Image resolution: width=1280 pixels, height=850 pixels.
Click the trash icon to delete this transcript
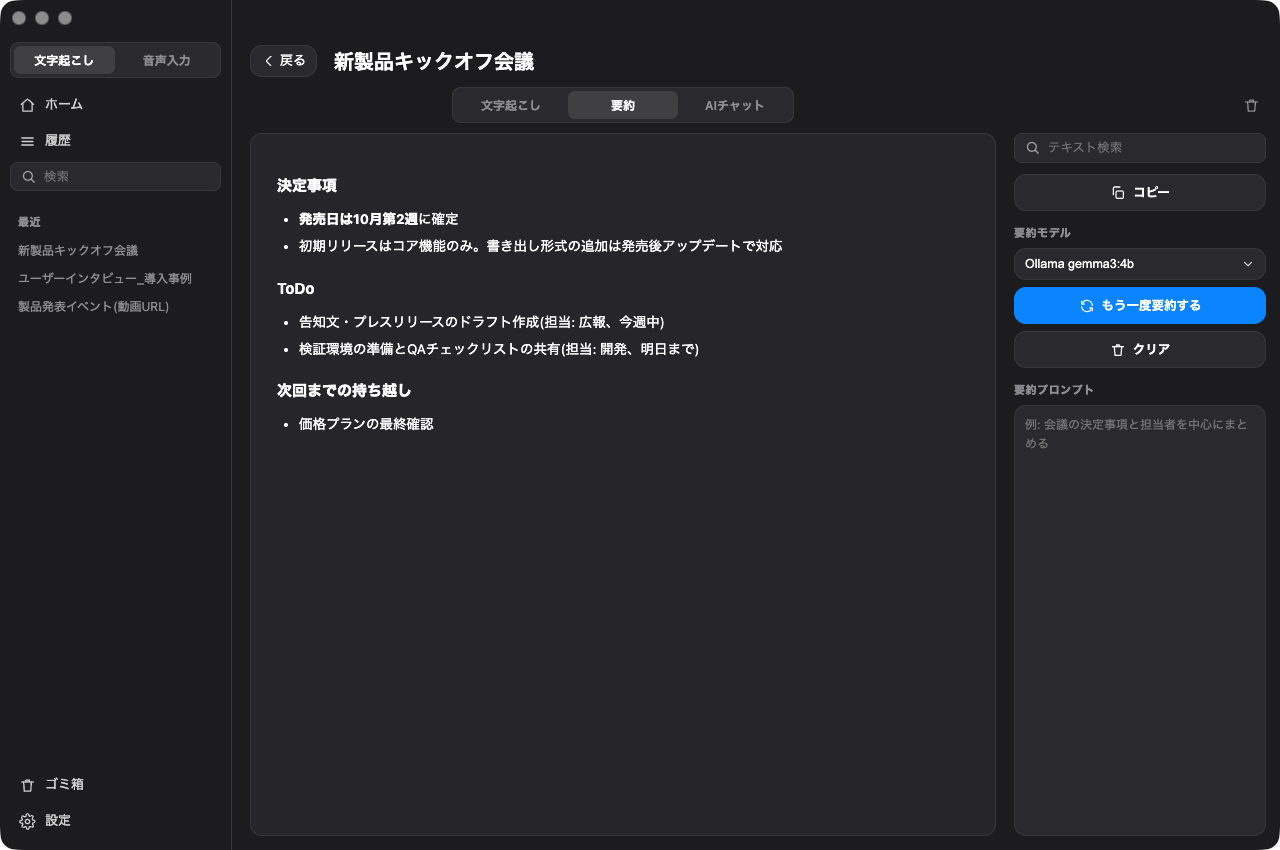coord(1251,105)
